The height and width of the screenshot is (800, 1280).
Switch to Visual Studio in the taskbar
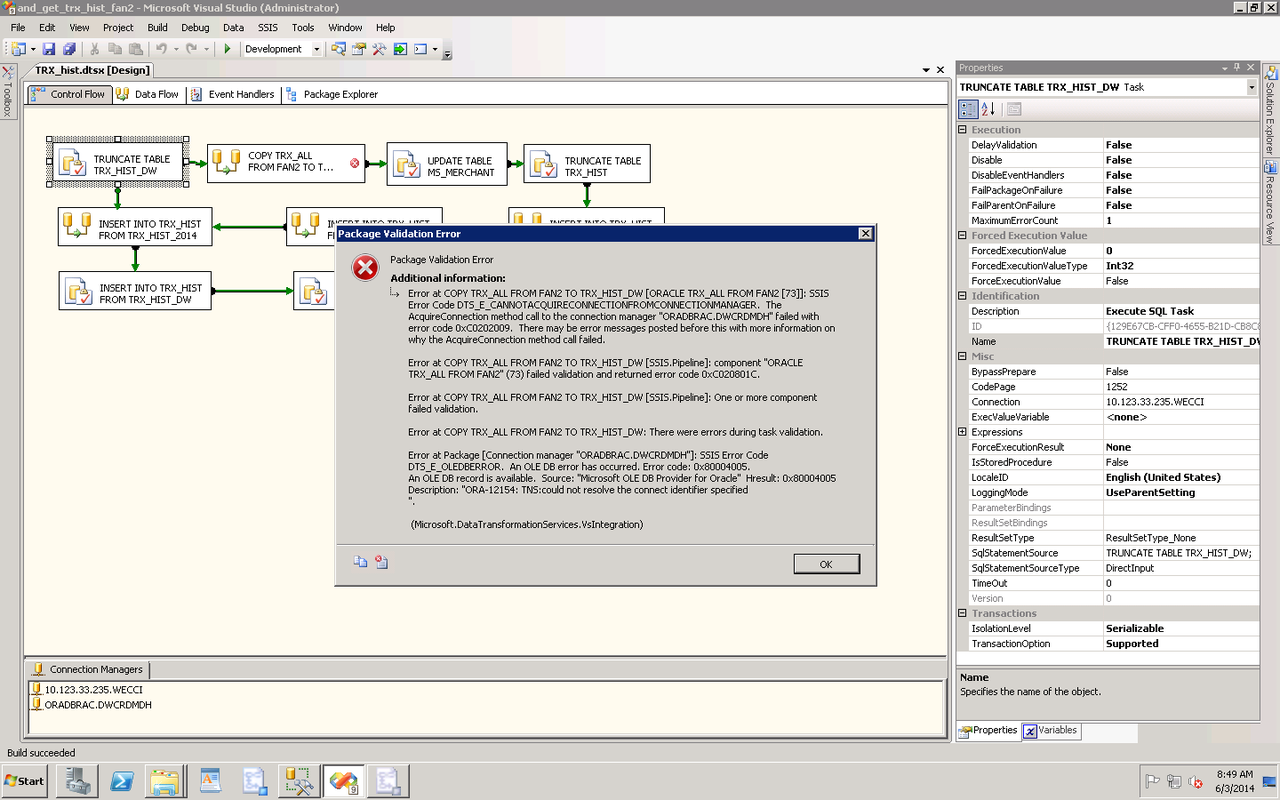pos(343,780)
